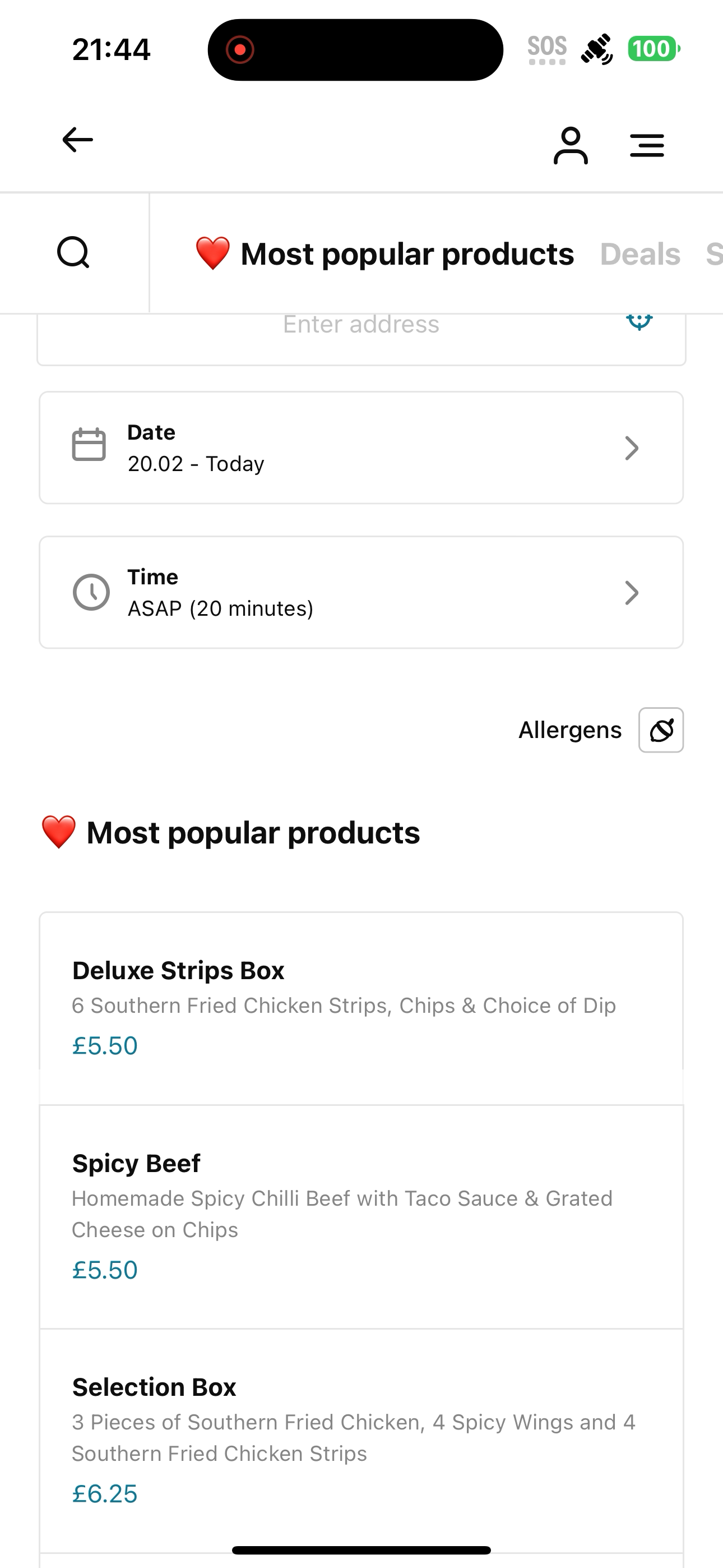
Task: Tap the back arrow icon
Action: [78, 140]
